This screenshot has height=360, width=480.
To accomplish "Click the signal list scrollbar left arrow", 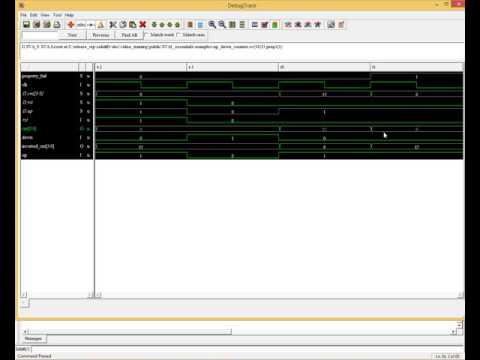I will coord(24,295).
